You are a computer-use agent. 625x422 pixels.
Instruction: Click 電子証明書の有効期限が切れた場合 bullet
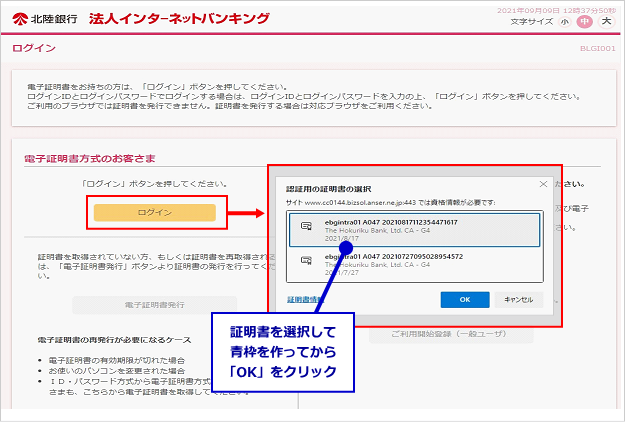tap(117, 360)
